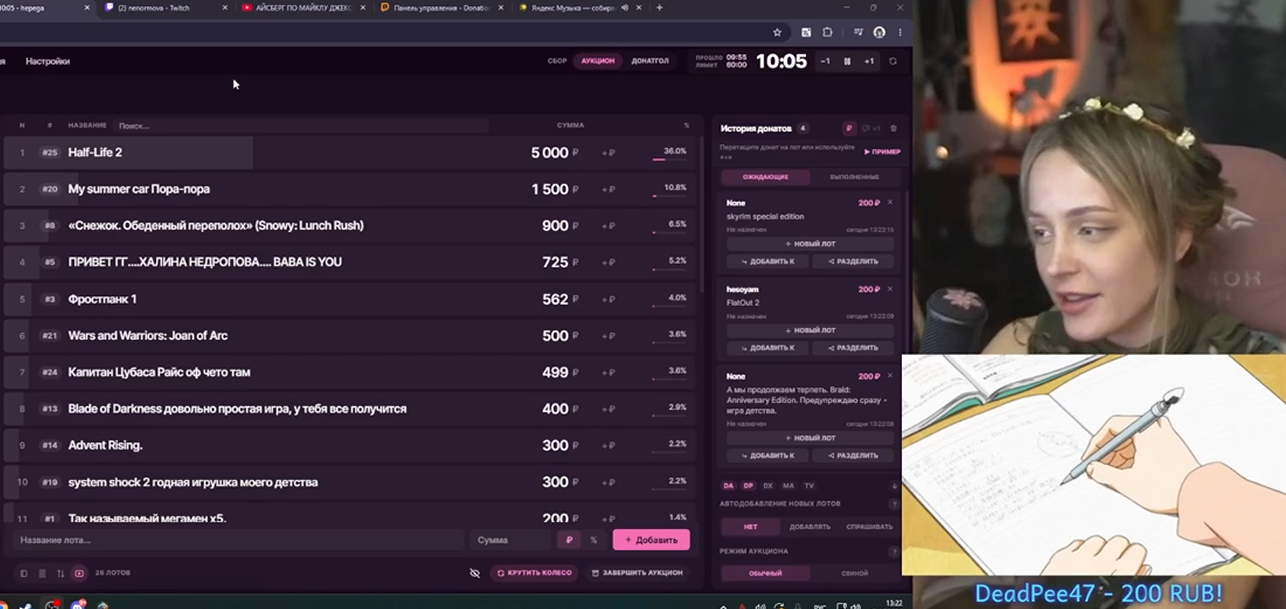Select ОБЫЧНЫЙ auction mode

pyautogui.click(x=765, y=573)
